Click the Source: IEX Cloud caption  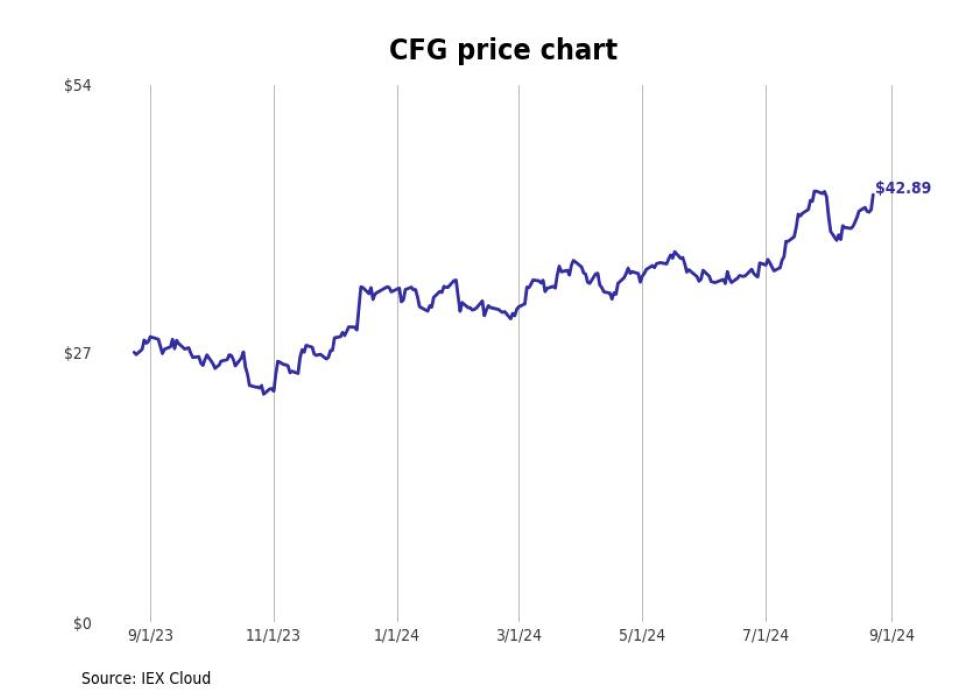click(146, 678)
